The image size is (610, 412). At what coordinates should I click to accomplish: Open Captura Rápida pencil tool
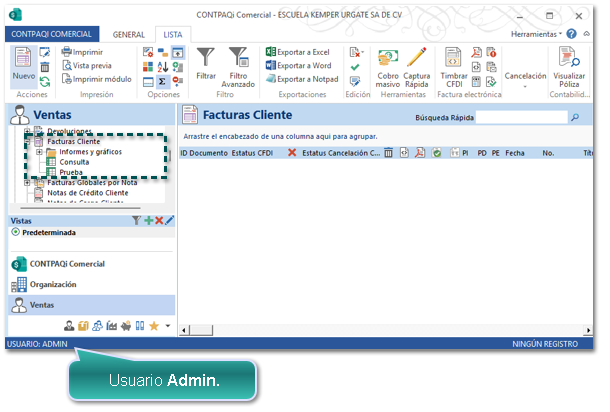pos(417,68)
